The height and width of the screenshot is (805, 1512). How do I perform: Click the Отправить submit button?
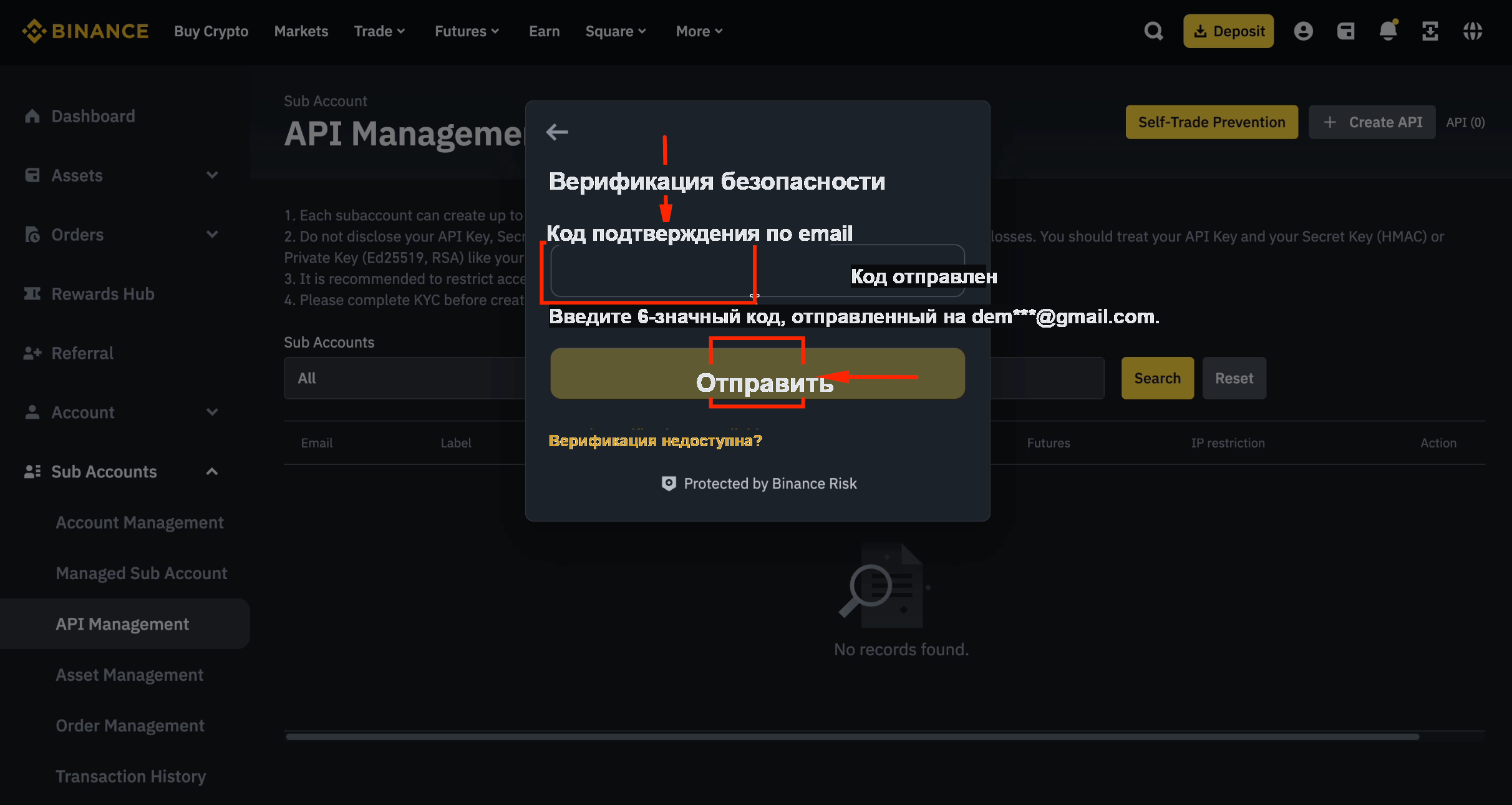[x=757, y=374]
